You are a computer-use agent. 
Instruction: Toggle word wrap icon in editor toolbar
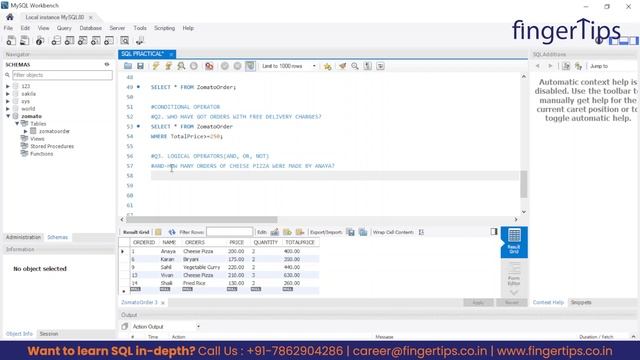(x=380, y=66)
